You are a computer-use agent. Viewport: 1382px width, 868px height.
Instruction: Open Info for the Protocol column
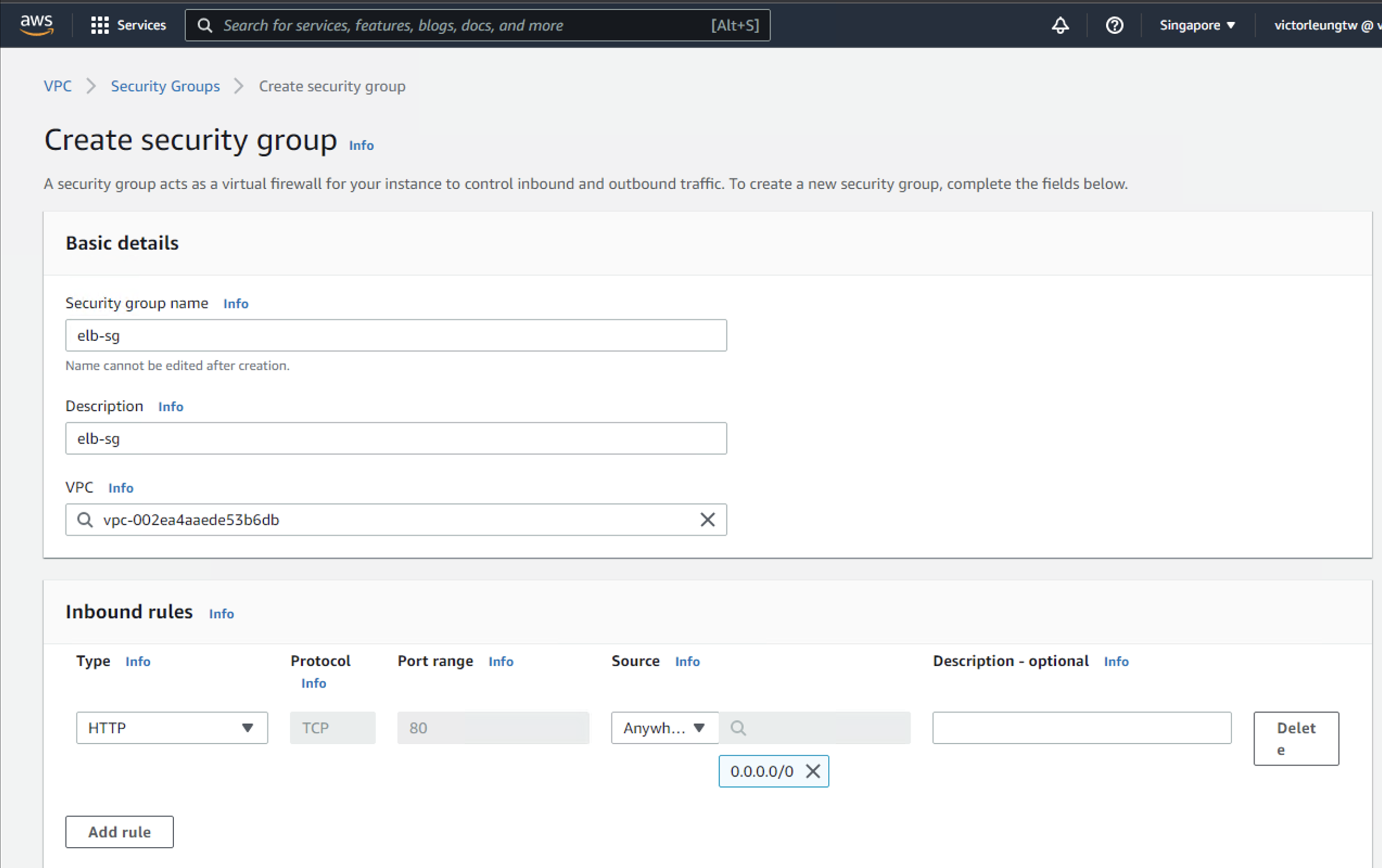pyautogui.click(x=313, y=683)
